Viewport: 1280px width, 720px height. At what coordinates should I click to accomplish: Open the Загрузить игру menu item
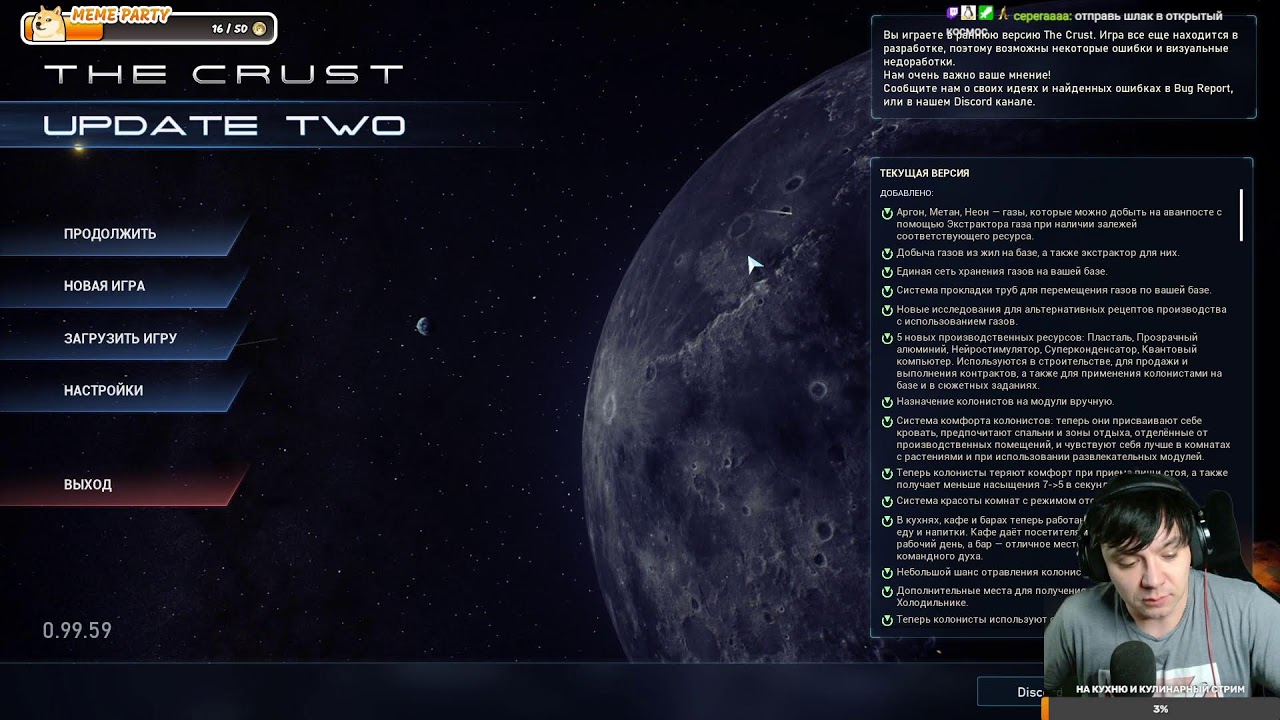[123, 339]
